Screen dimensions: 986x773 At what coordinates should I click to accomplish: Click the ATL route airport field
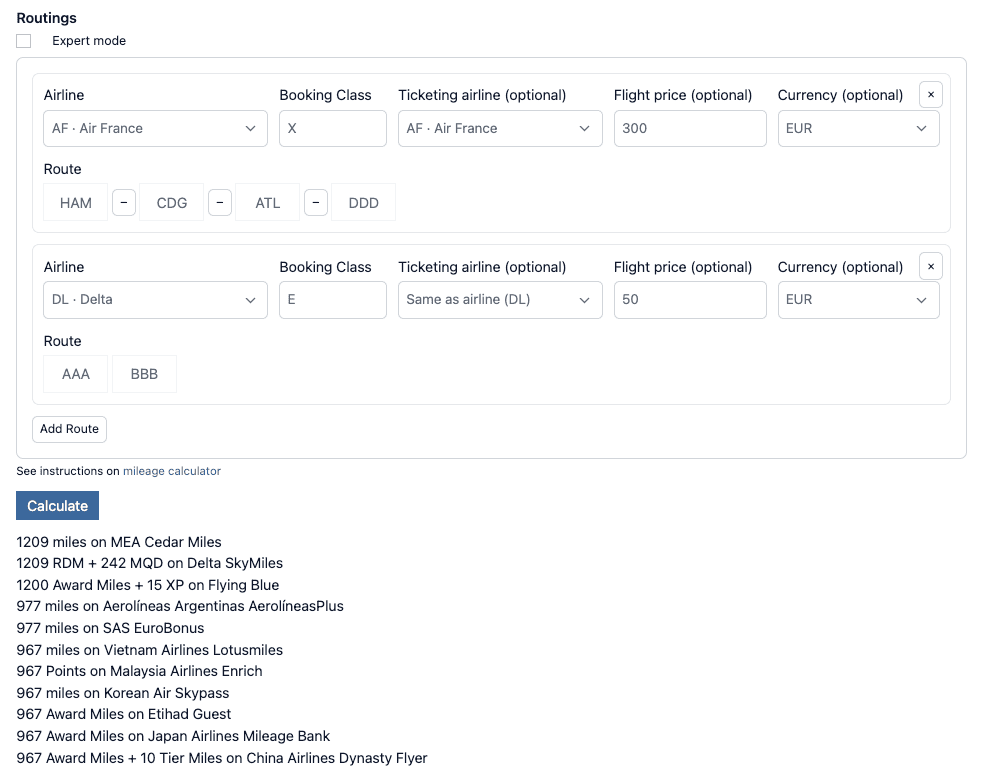pos(267,203)
